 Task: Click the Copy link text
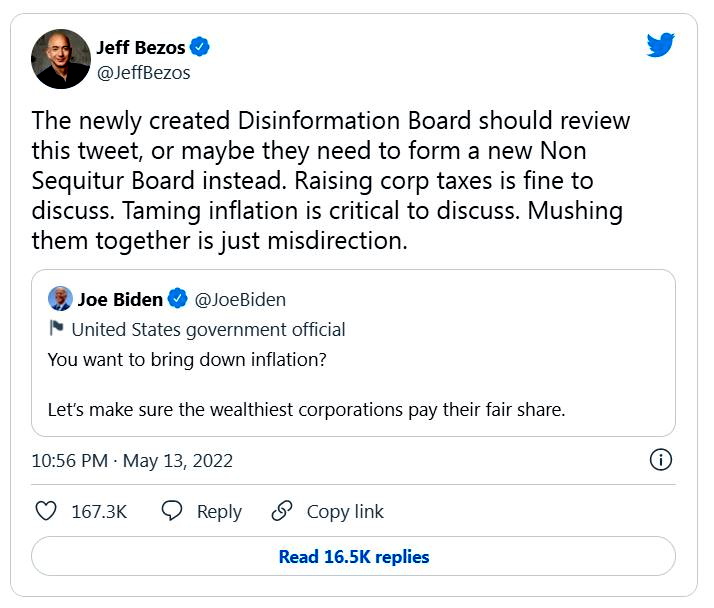pos(345,511)
